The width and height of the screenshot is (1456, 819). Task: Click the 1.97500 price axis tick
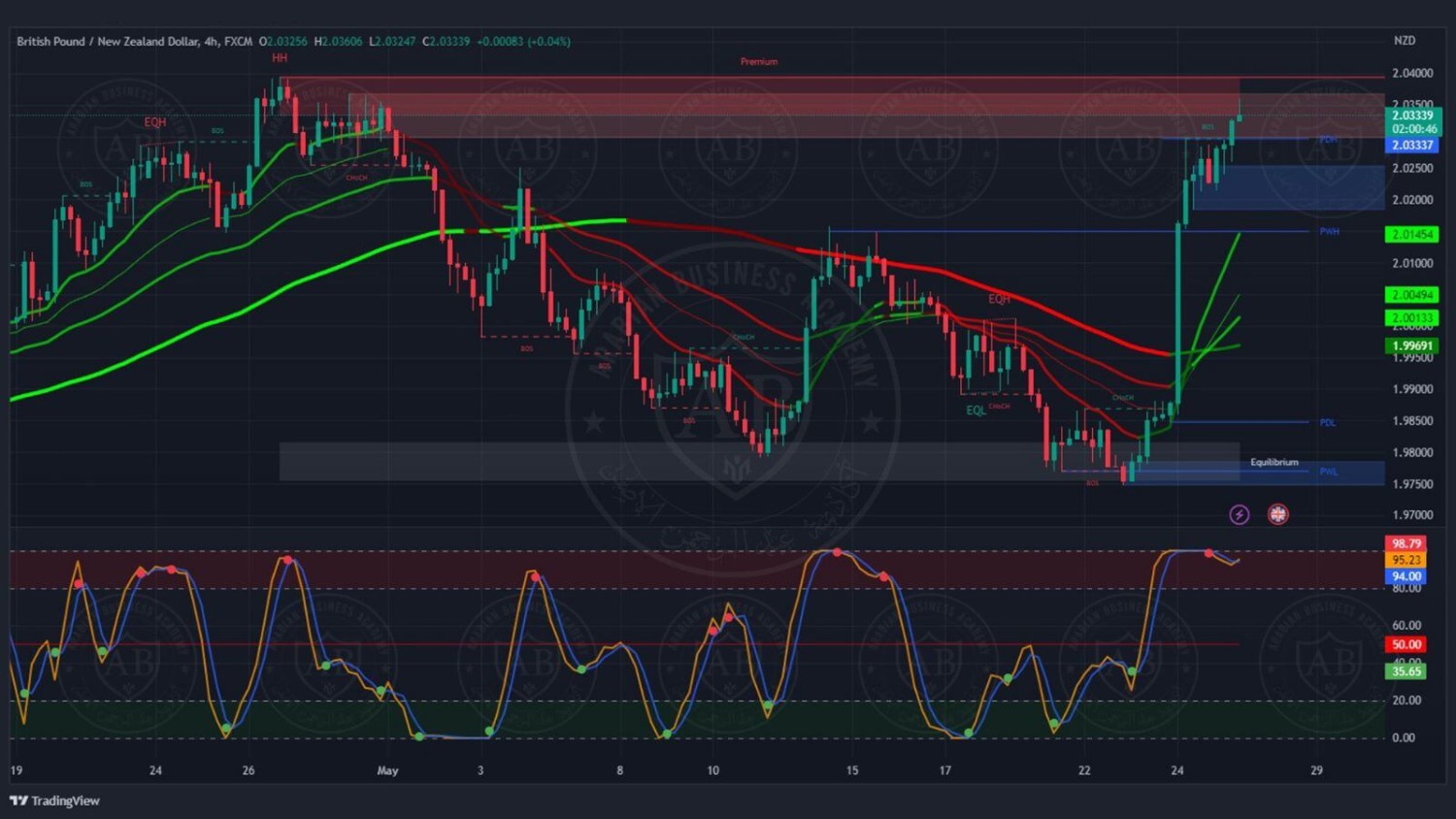pyautogui.click(x=1412, y=484)
